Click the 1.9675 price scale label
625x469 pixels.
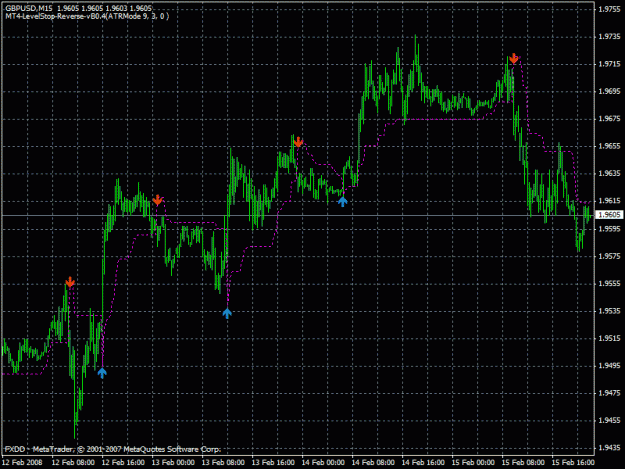click(x=609, y=119)
